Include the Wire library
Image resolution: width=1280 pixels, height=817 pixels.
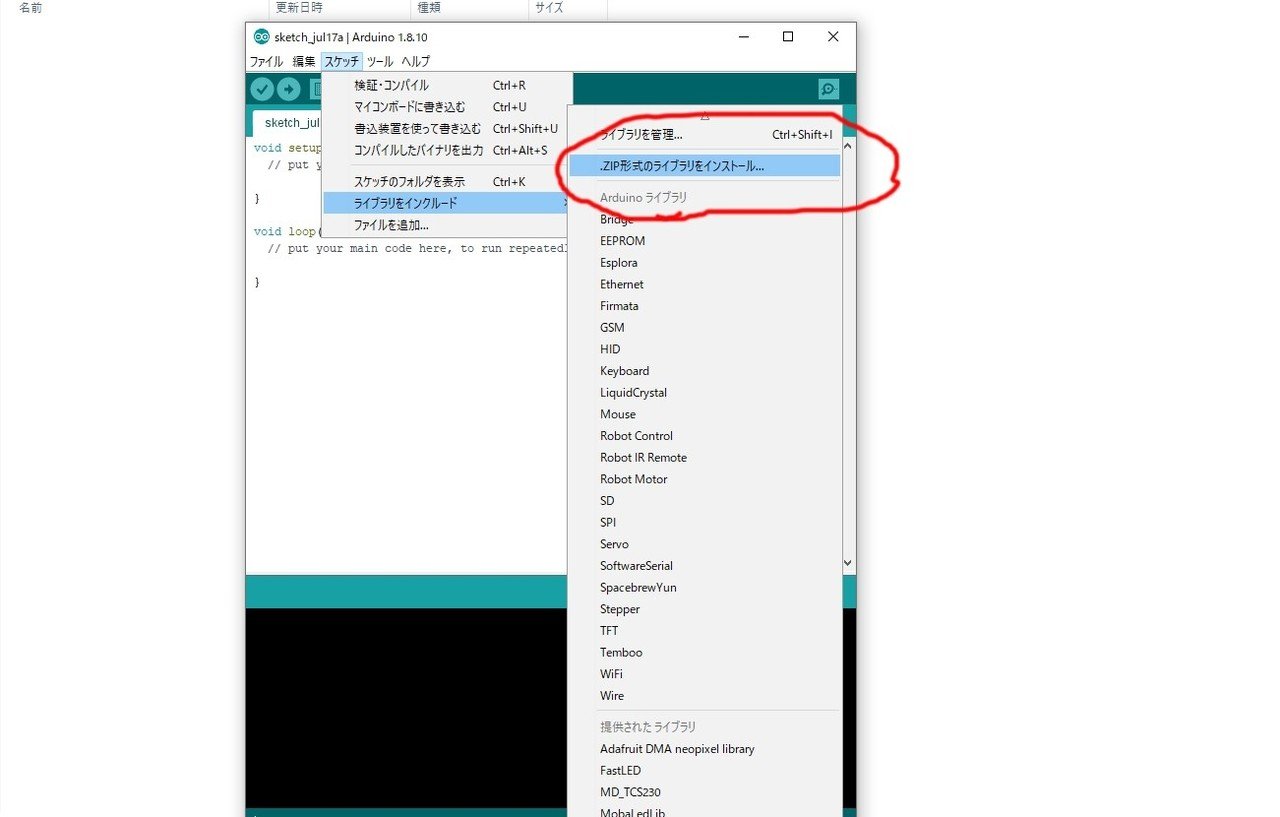click(705, 696)
